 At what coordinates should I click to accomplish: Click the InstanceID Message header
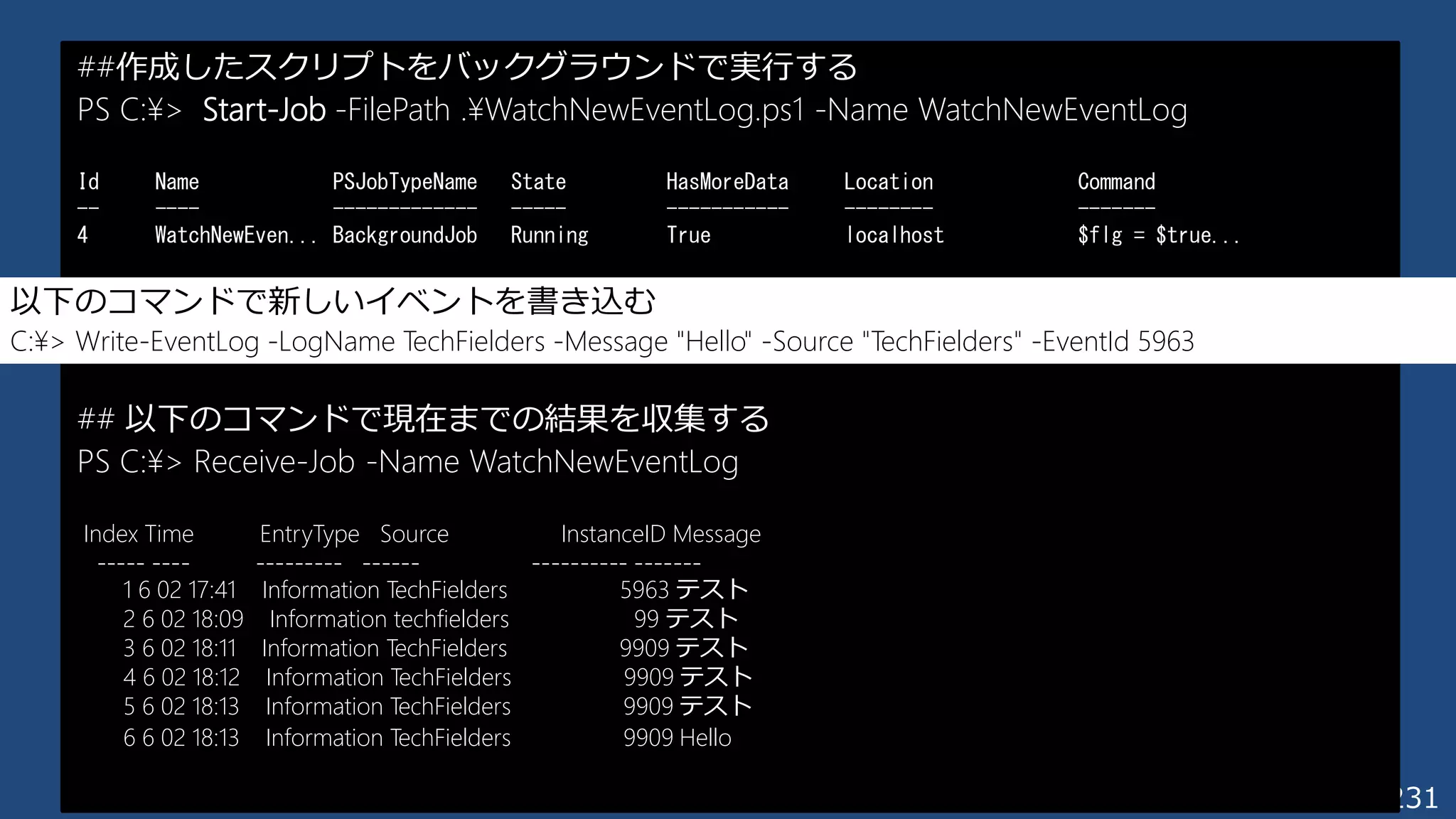pos(660,534)
